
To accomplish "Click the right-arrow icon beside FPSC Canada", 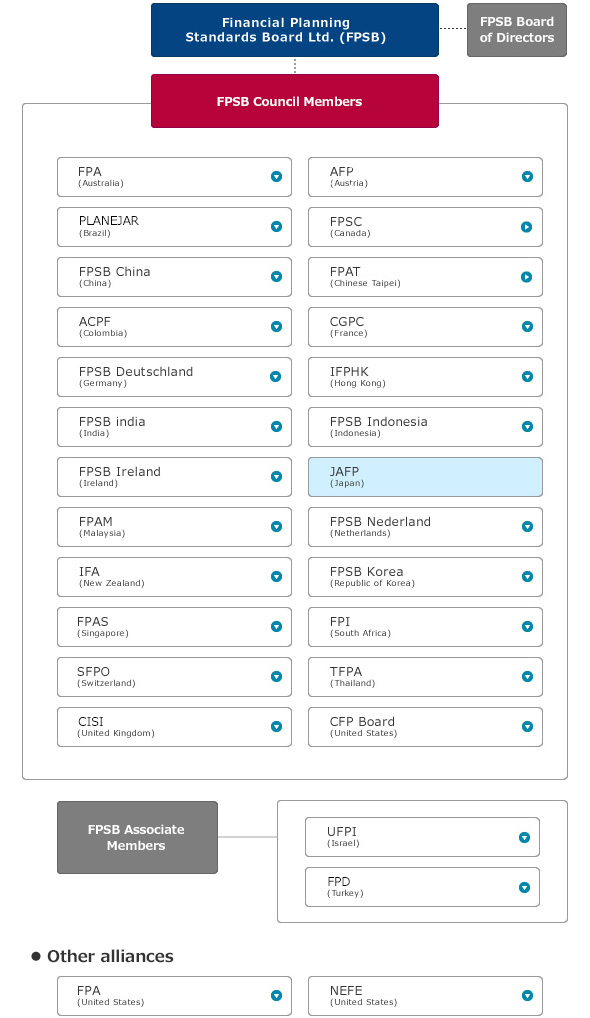I will point(526,227).
